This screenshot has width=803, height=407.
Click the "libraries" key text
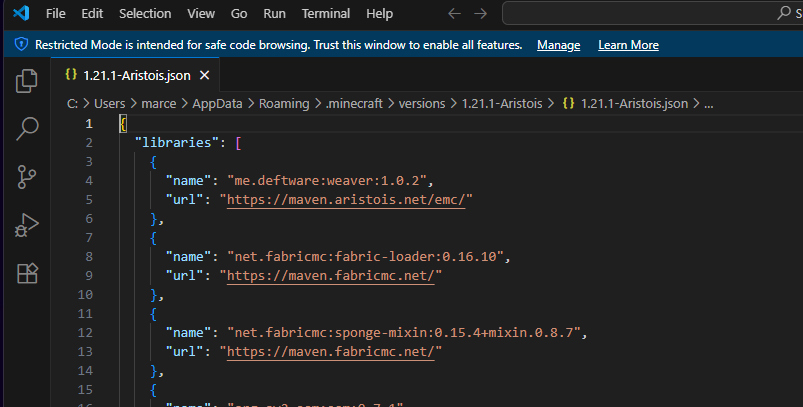pyautogui.click(x=177, y=142)
